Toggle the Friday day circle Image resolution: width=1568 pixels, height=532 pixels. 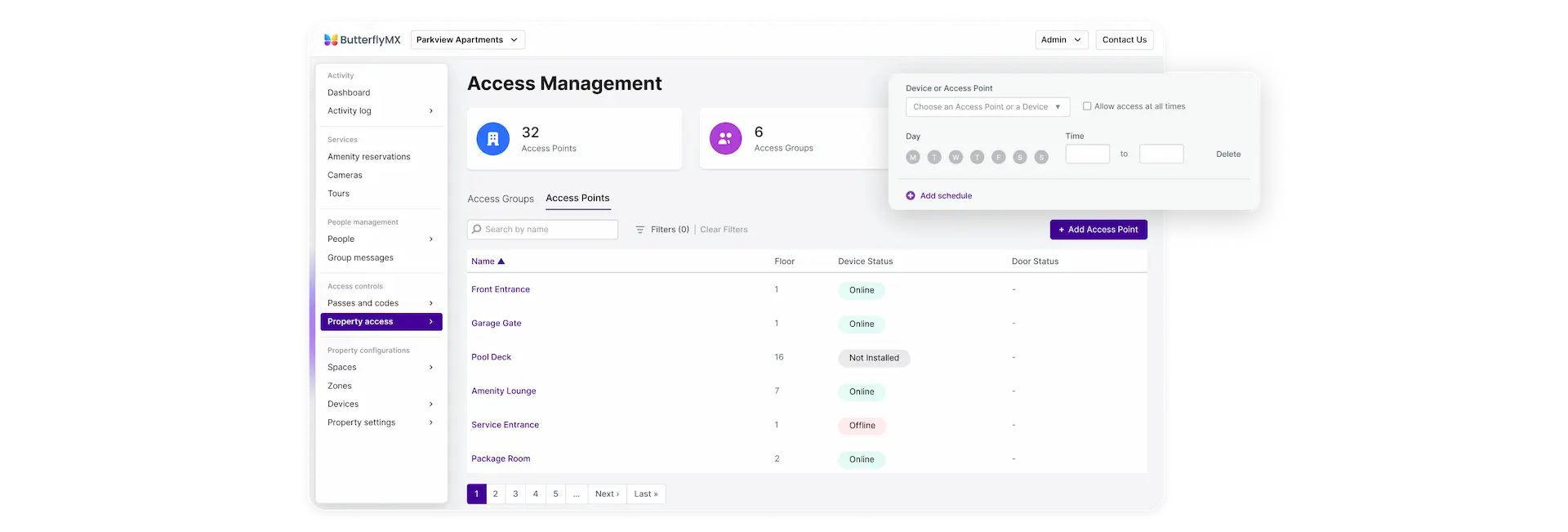(999, 157)
